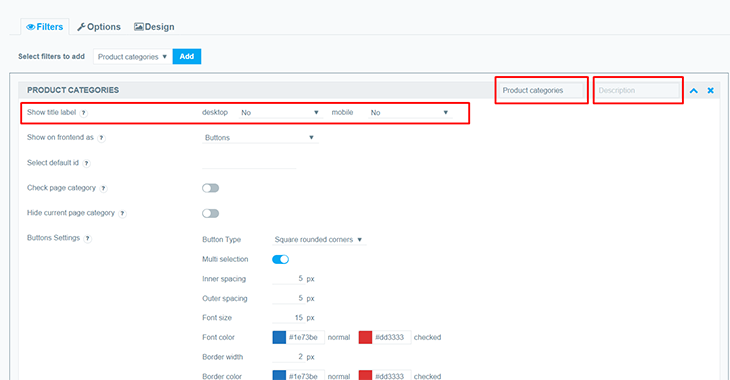Remove the Product Categories filter with X icon

710,90
